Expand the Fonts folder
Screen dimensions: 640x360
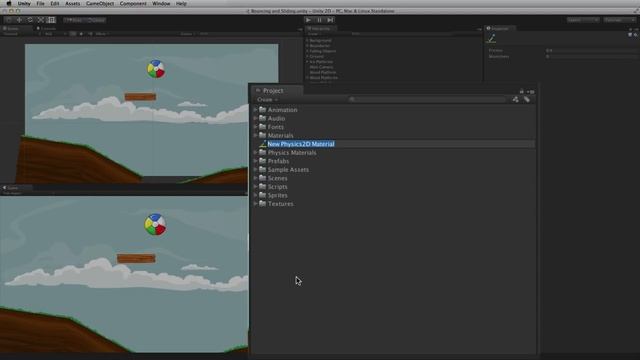click(256, 127)
